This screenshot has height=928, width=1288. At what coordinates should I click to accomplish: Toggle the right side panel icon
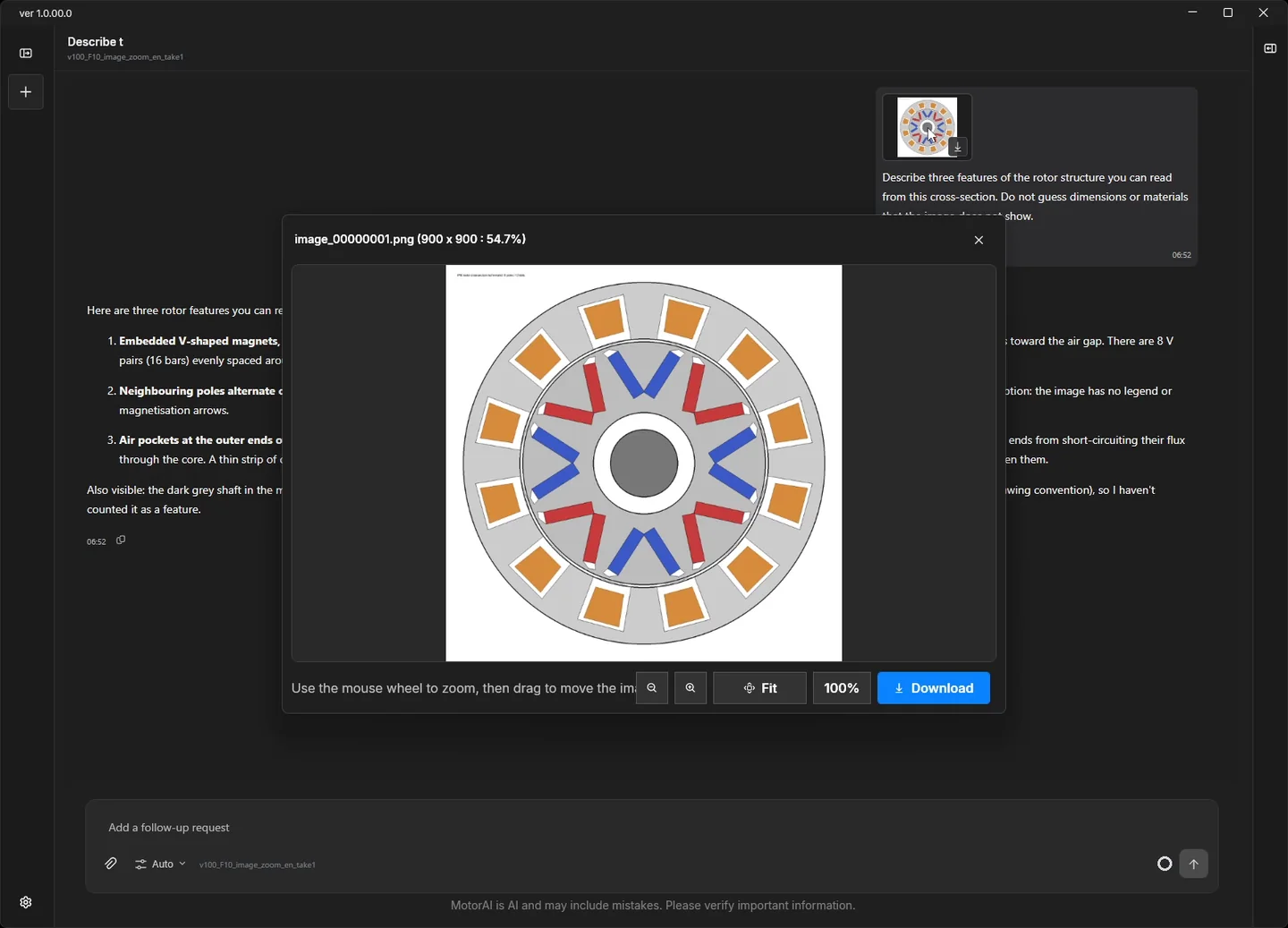pos(1270,48)
